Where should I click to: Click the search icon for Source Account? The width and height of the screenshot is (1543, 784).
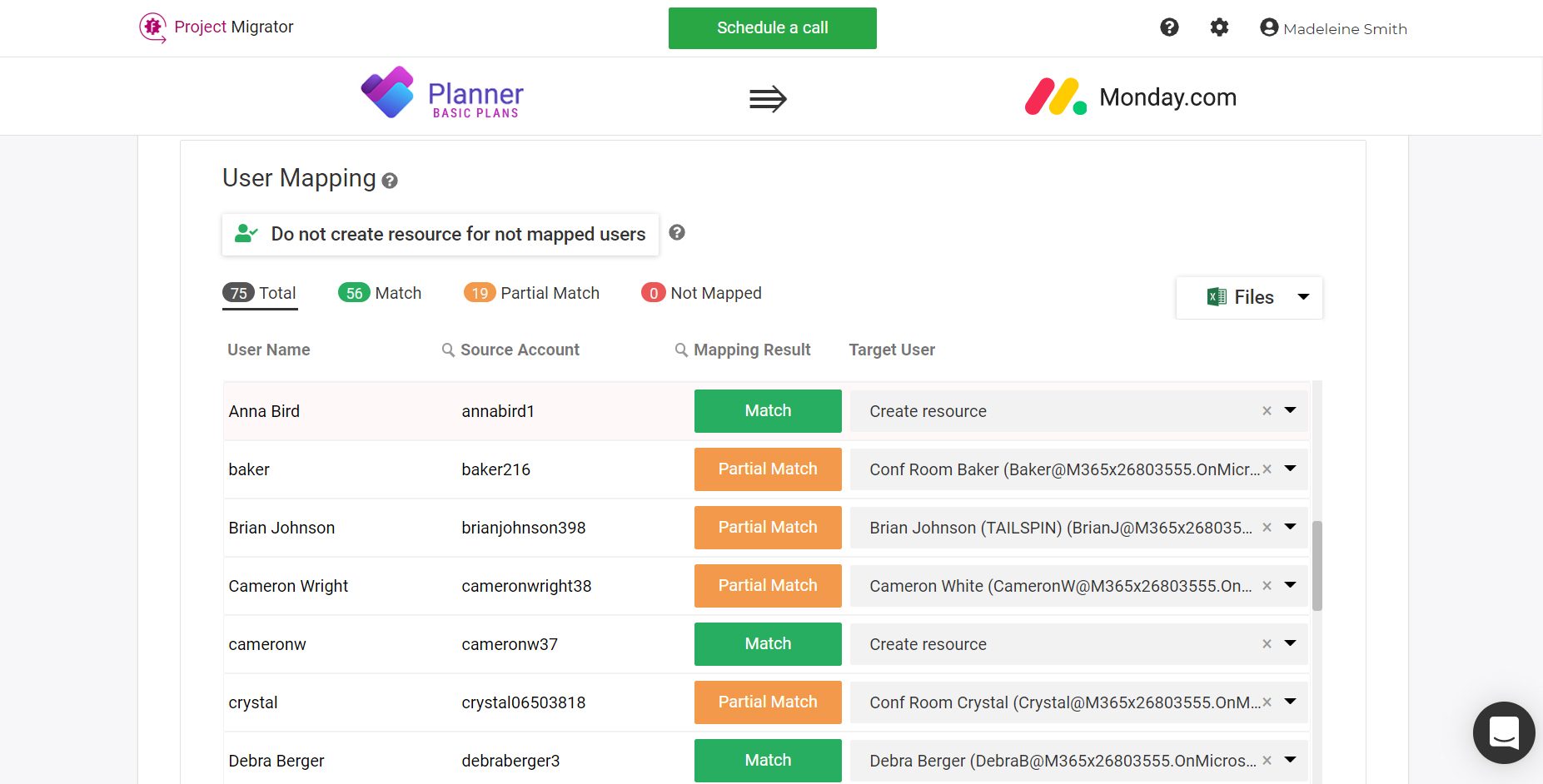tap(448, 350)
